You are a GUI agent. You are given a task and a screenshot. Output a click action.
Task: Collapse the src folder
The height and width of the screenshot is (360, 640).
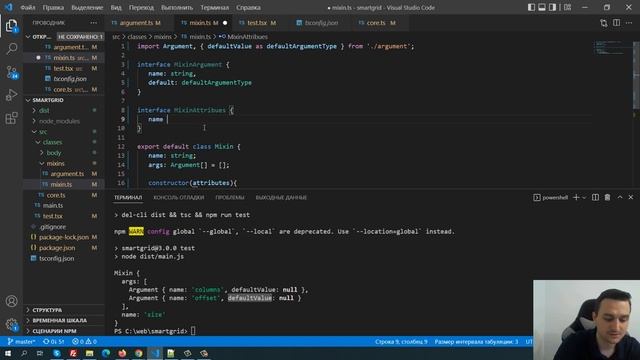pyautogui.click(x=64, y=132)
